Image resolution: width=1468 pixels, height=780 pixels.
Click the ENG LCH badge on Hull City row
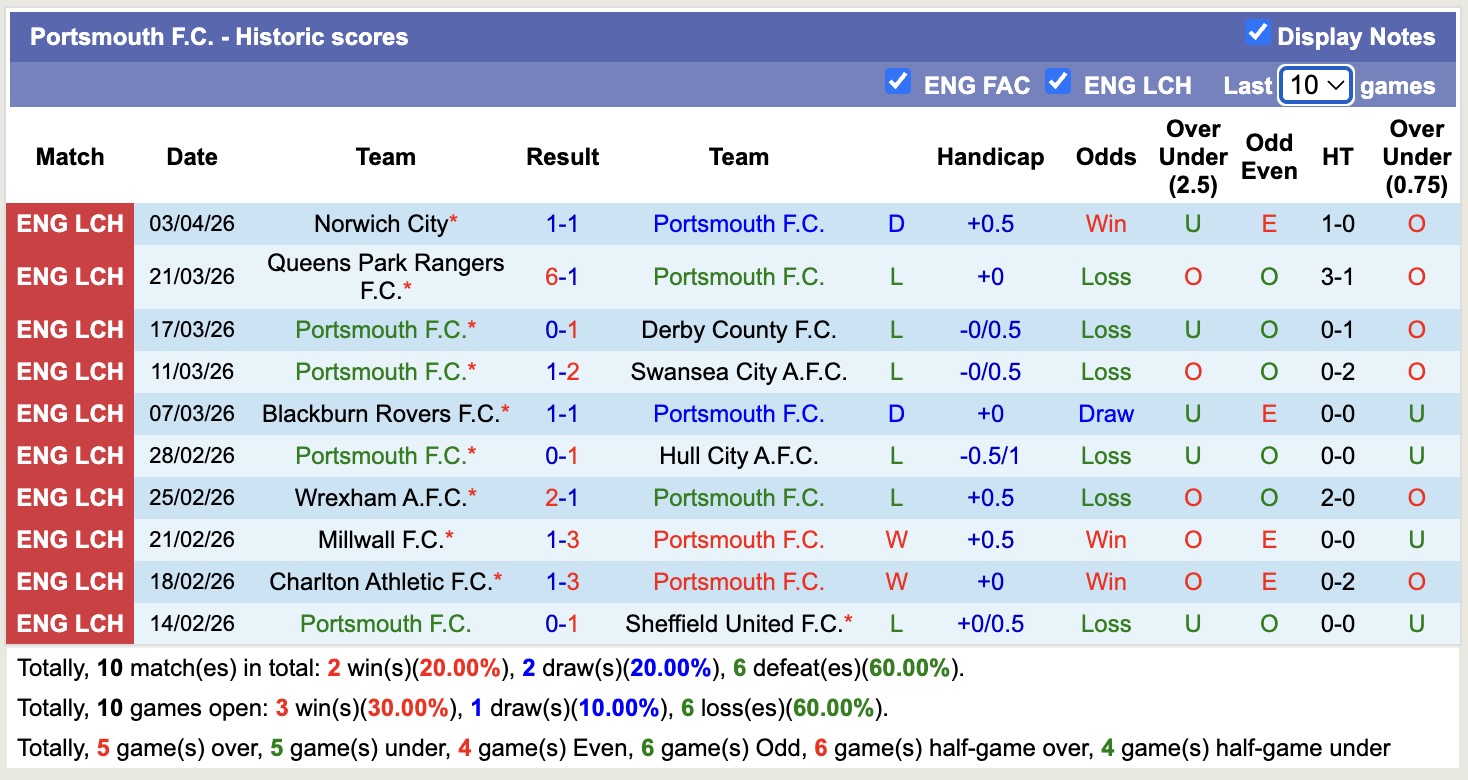click(69, 455)
